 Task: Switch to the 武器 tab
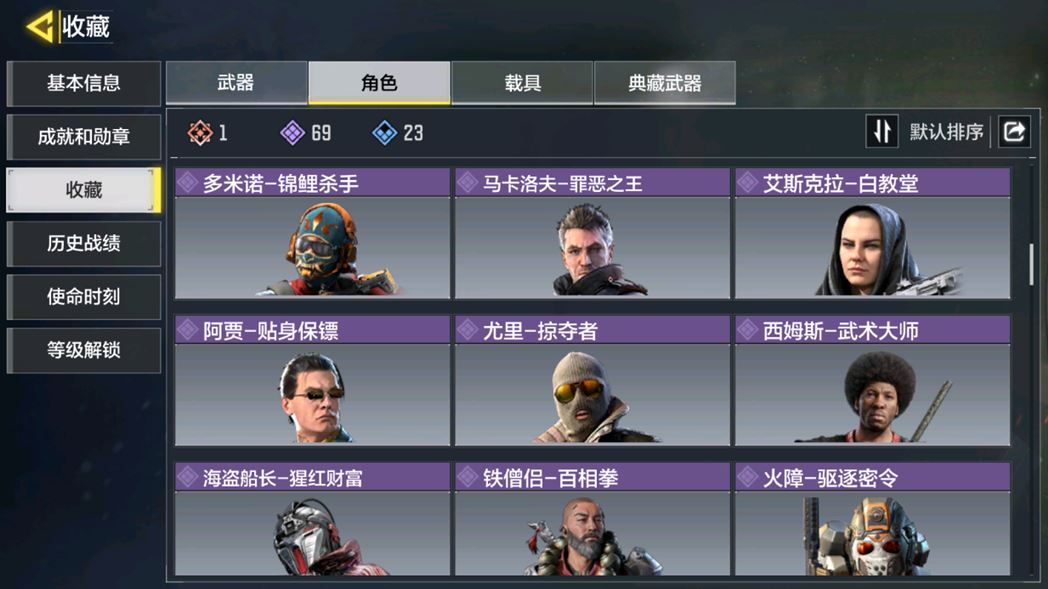(237, 83)
